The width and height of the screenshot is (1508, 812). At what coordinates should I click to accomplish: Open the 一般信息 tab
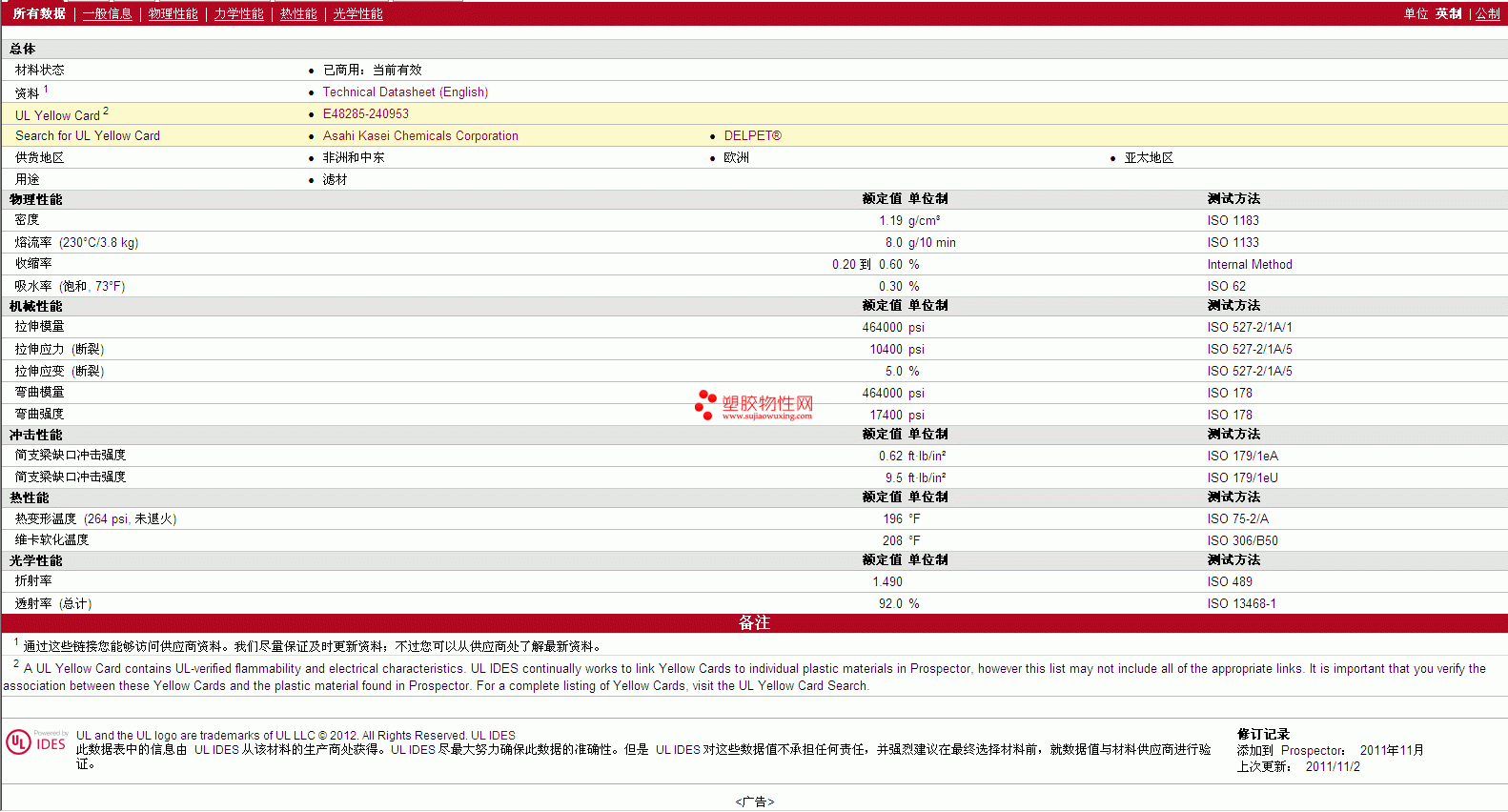(x=108, y=13)
